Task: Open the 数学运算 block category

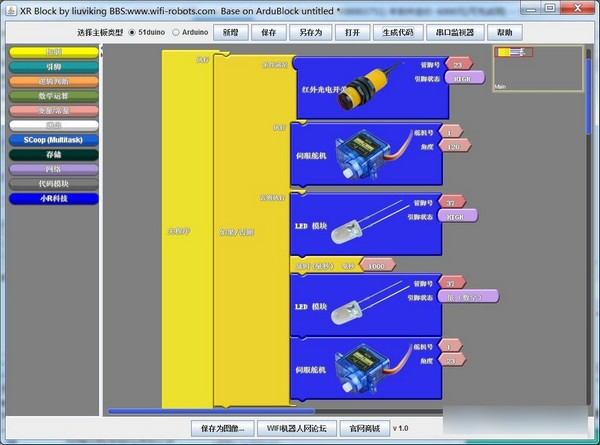Action: [53, 96]
